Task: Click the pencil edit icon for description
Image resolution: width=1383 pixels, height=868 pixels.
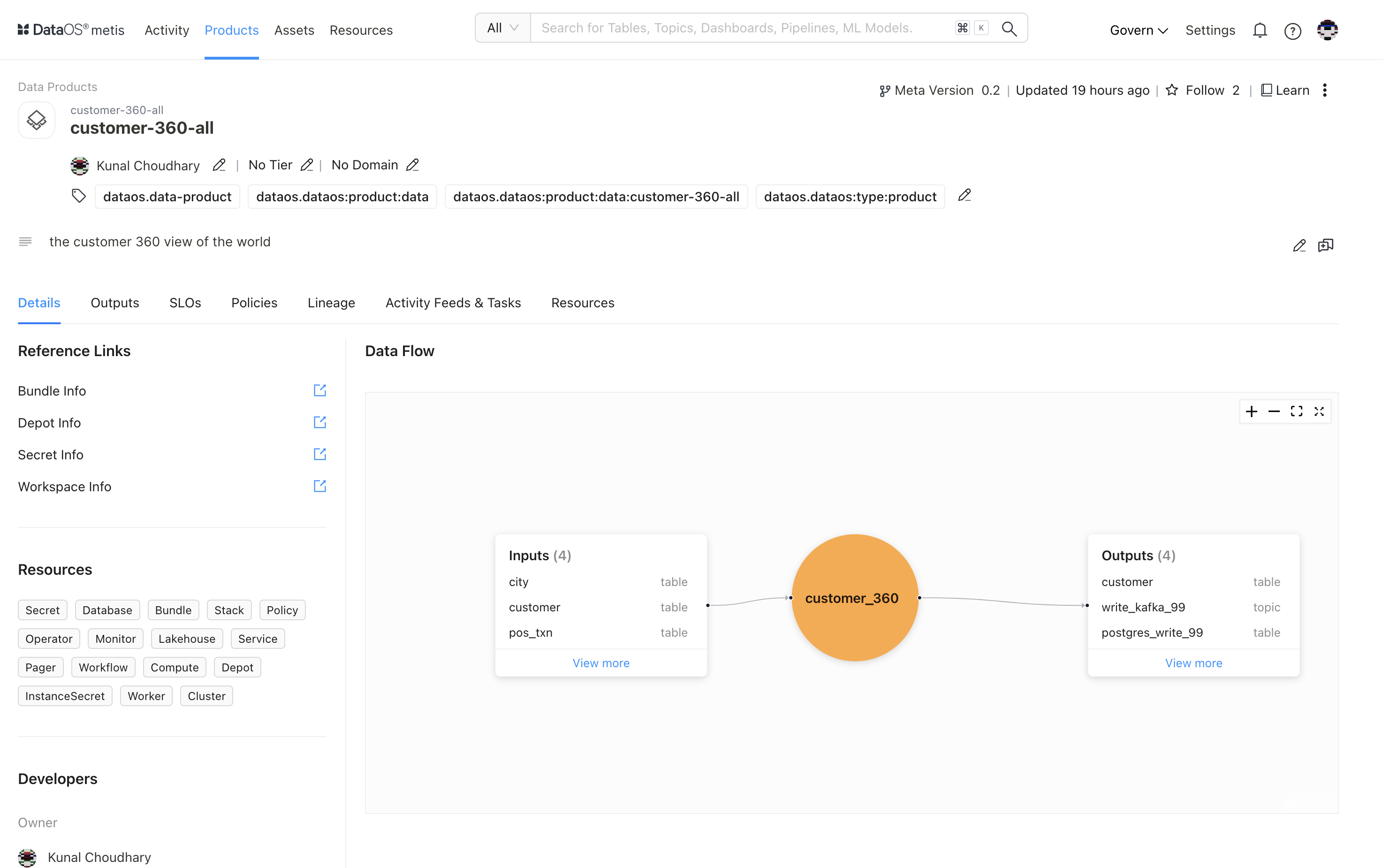Action: (x=1299, y=244)
